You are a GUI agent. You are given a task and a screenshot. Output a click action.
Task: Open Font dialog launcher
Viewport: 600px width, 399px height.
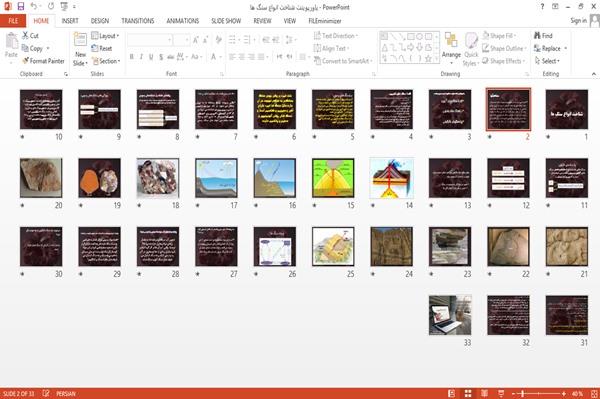(x=222, y=74)
